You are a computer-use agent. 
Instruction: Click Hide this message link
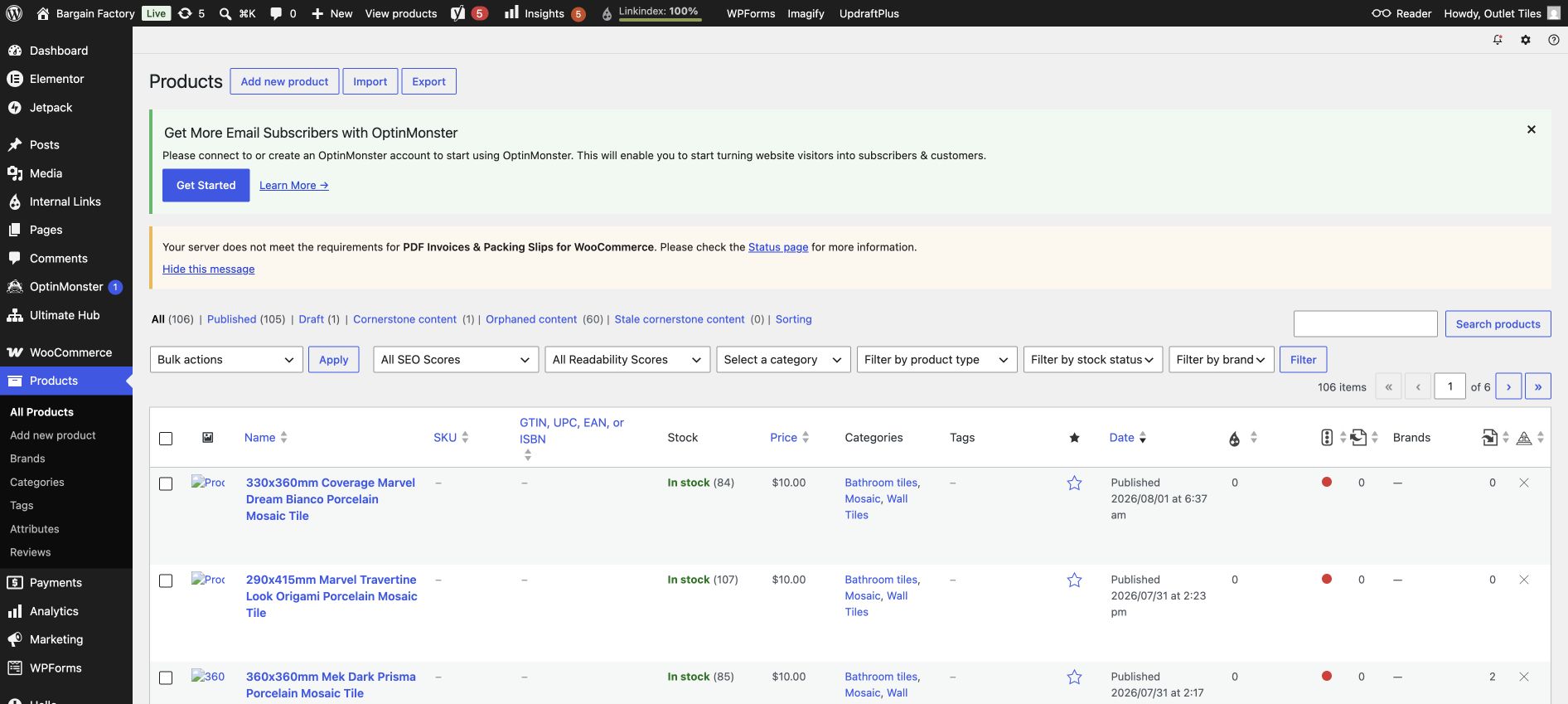(x=209, y=269)
